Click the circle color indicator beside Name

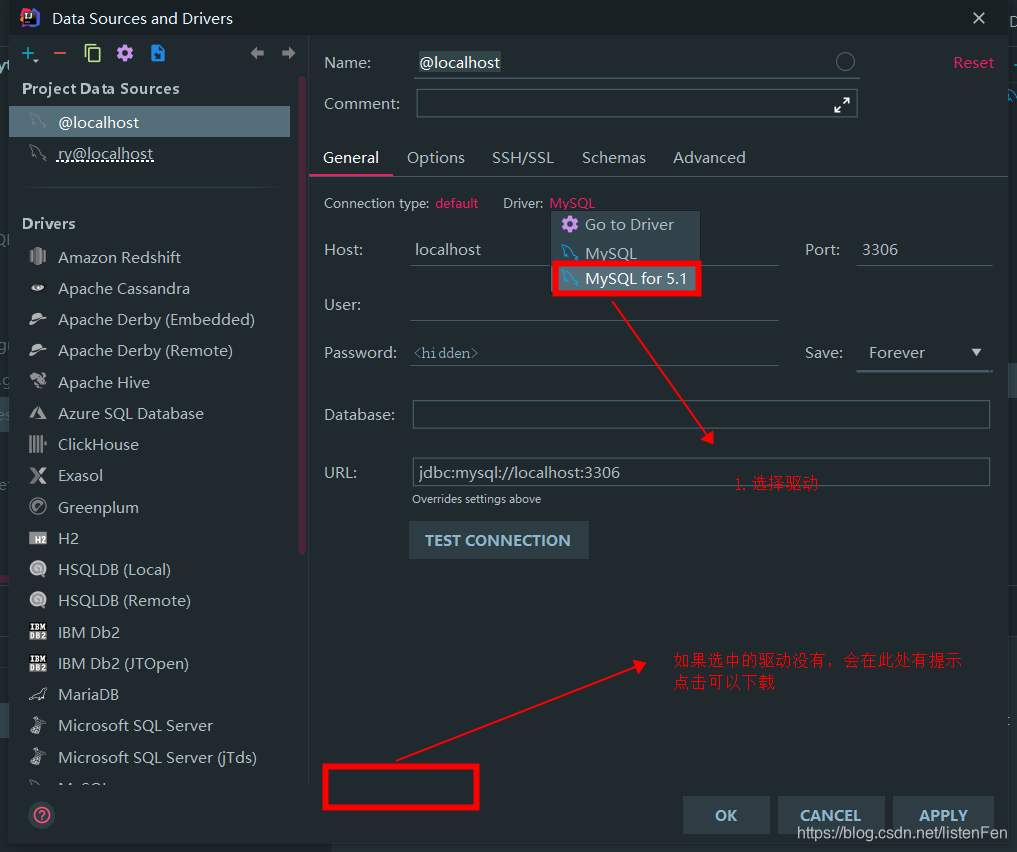[844, 62]
